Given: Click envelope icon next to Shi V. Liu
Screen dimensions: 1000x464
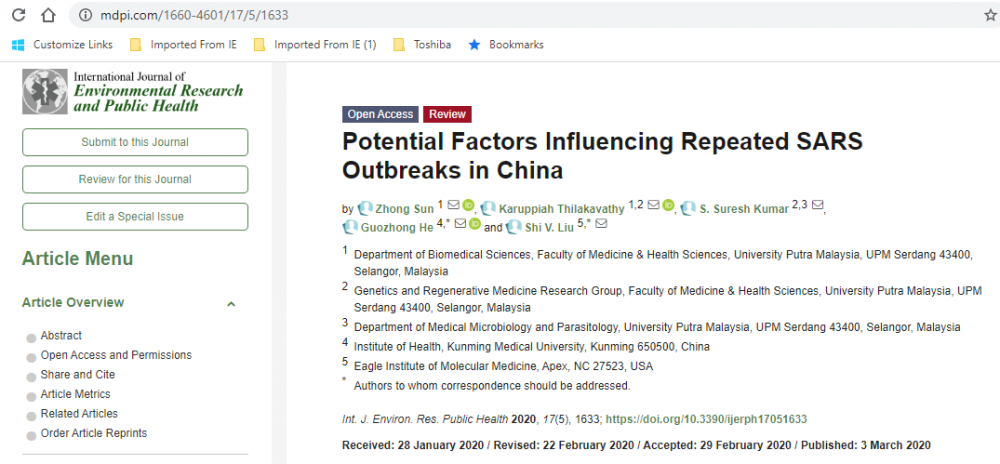Looking at the screenshot, I should point(601,224).
